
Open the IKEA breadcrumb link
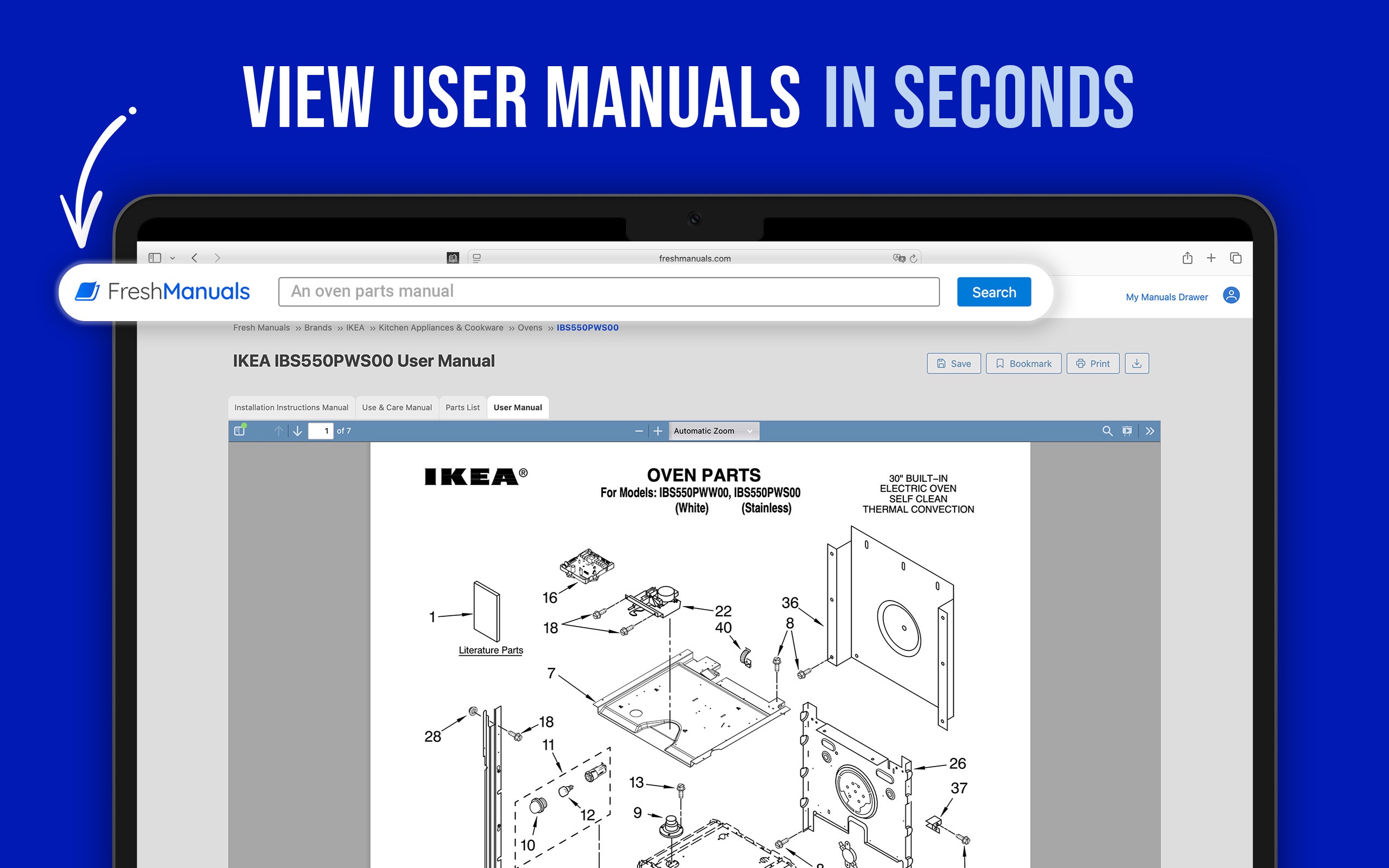[355, 327]
